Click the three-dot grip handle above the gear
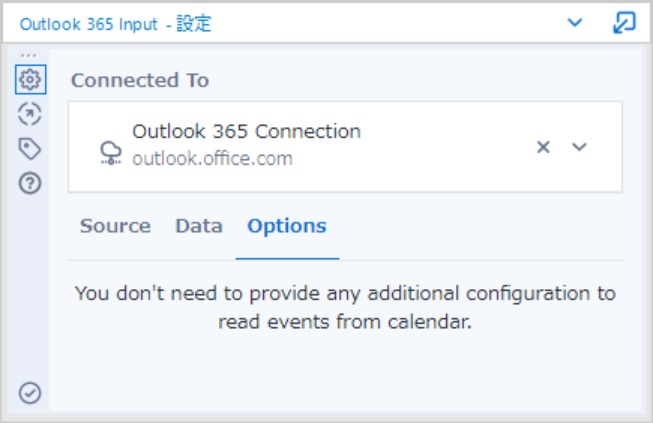Image resolution: width=653 pixels, height=423 pixels. [28, 55]
